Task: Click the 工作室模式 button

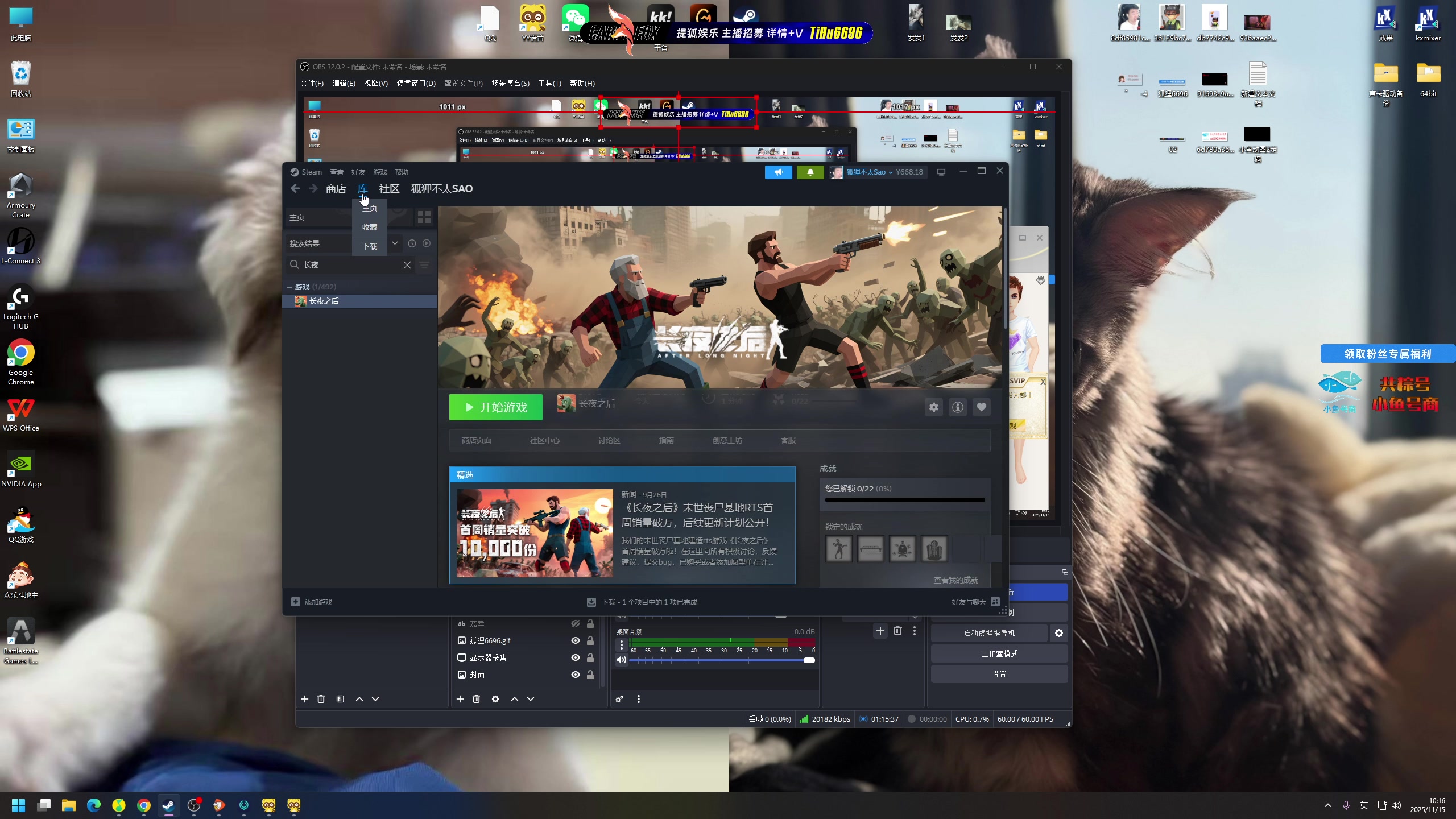Action: click(x=999, y=653)
